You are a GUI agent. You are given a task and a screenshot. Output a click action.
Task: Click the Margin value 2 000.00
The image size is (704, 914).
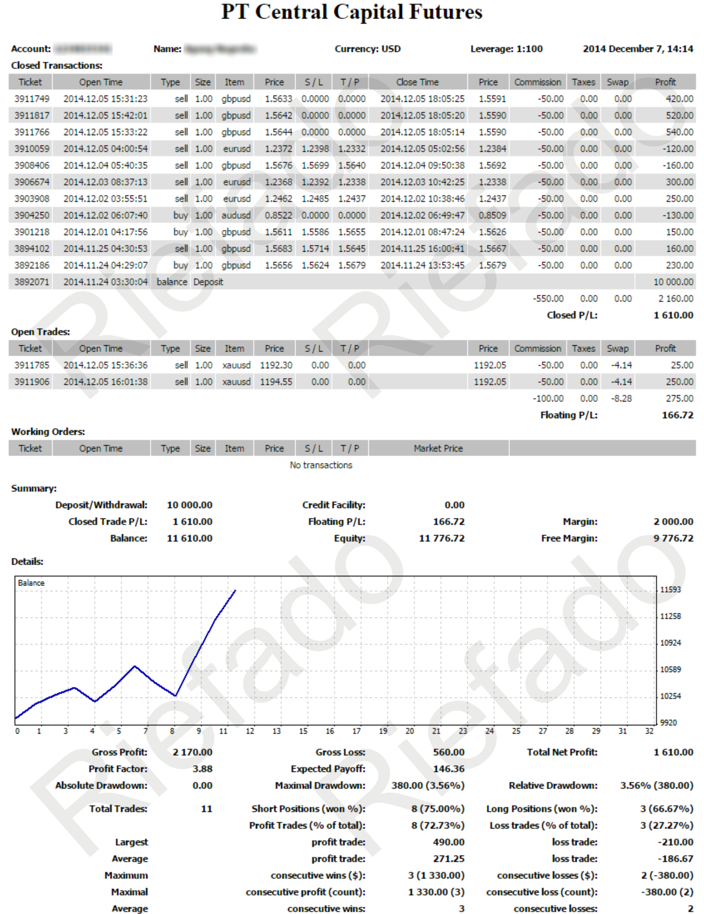[x=673, y=522]
